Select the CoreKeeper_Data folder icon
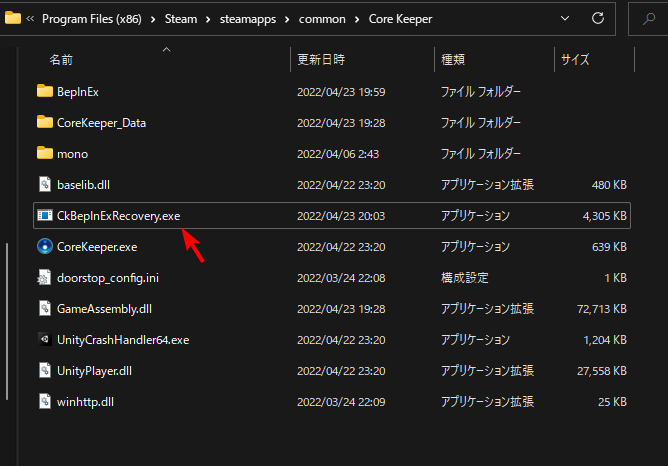The image size is (668, 466). 45,122
